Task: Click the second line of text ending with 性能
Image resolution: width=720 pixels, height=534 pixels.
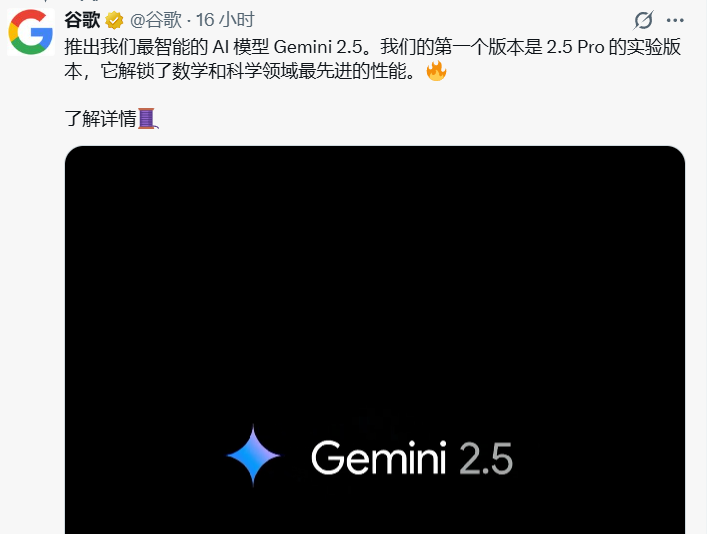Action: tap(240, 71)
